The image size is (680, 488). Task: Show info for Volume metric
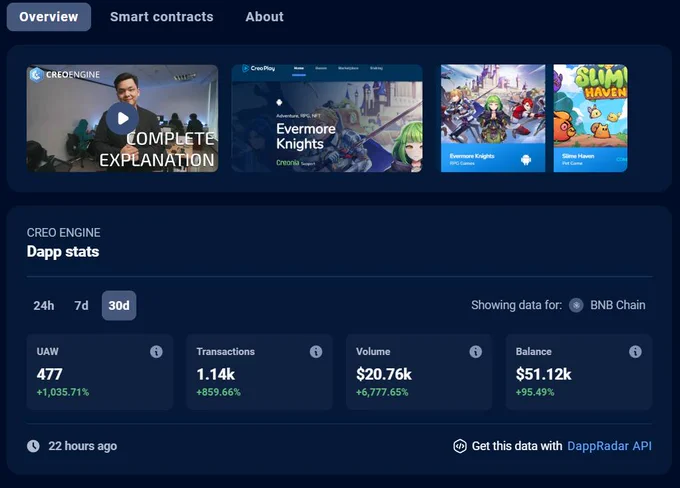click(x=475, y=352)
